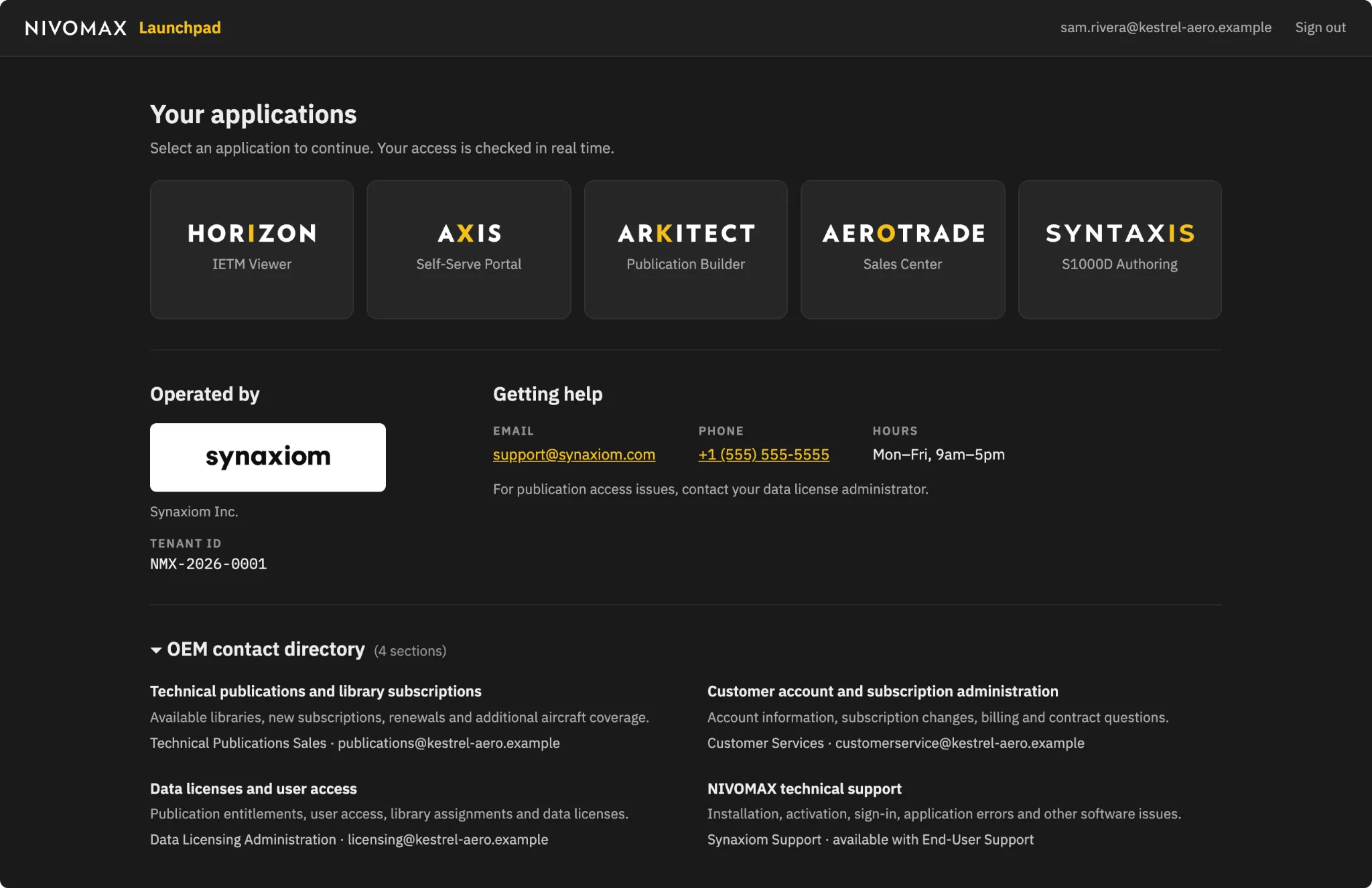Select the tenant ID NMX-2026-0001

pos(208,564)
